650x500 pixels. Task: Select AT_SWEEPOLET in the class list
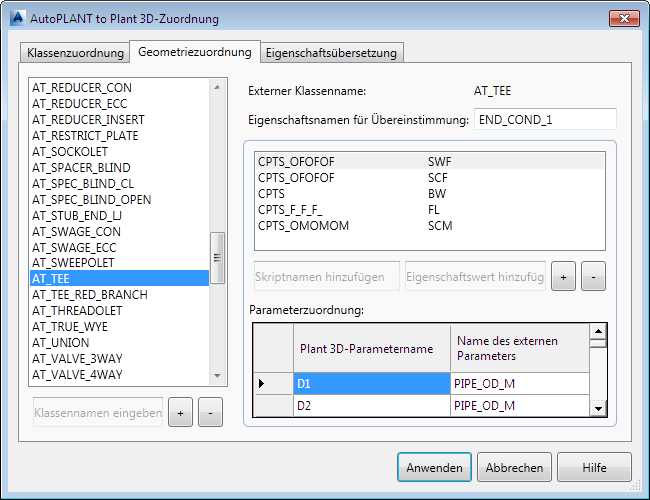pos(119,263)
